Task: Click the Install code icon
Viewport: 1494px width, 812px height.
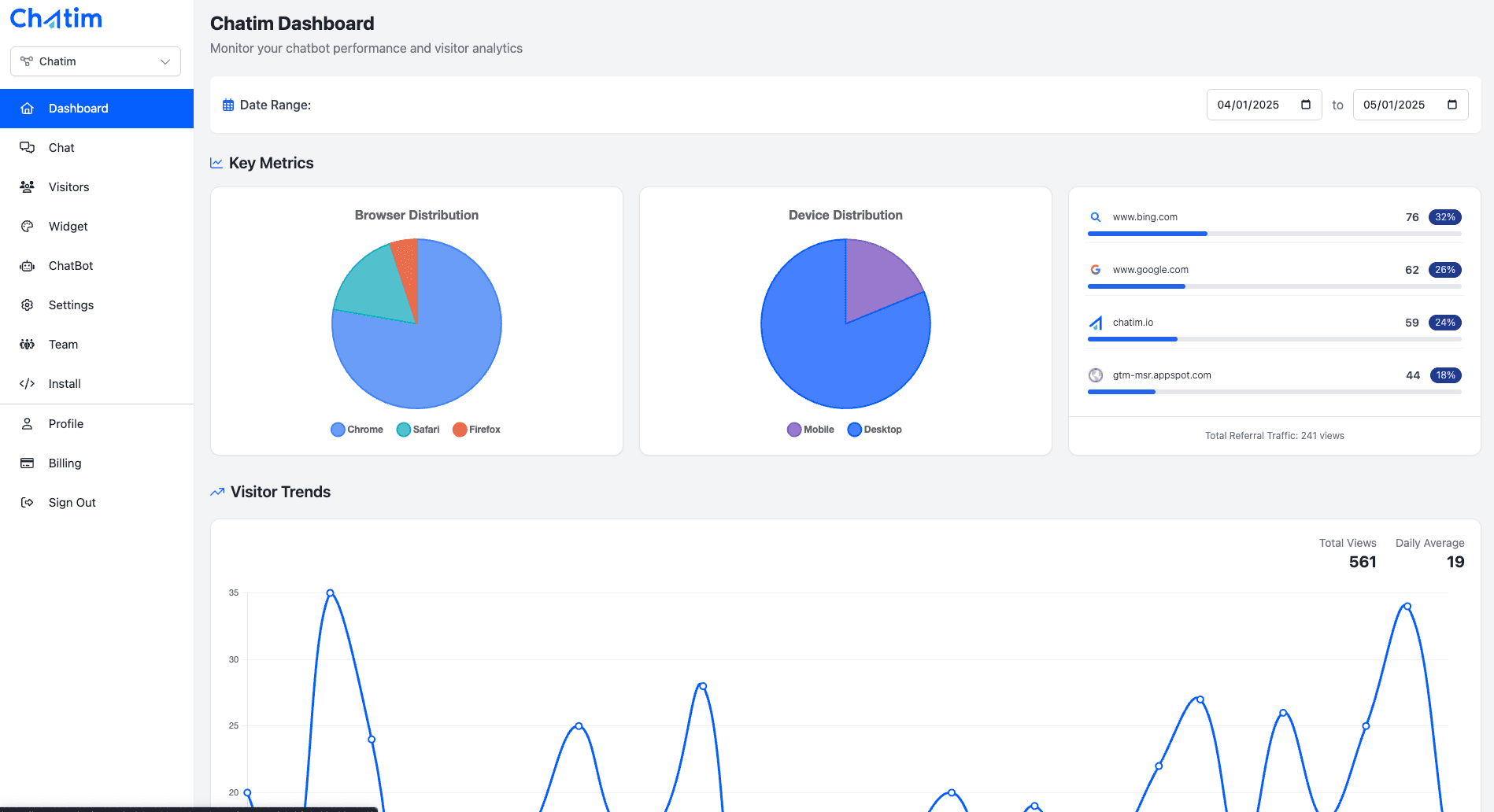Action: (x=27, y=383)
